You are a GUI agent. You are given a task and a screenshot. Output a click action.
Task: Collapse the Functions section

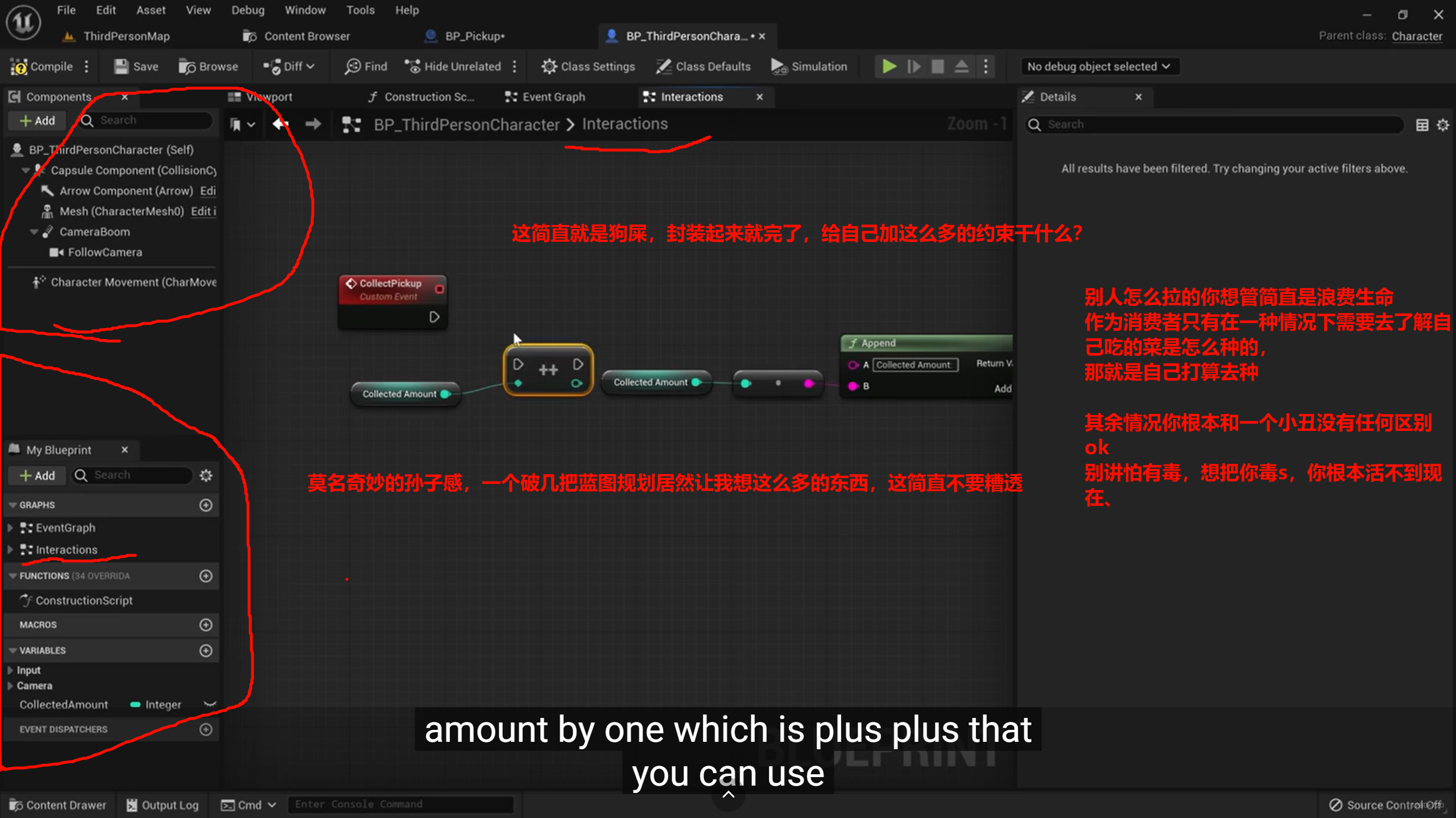point(13,576)
